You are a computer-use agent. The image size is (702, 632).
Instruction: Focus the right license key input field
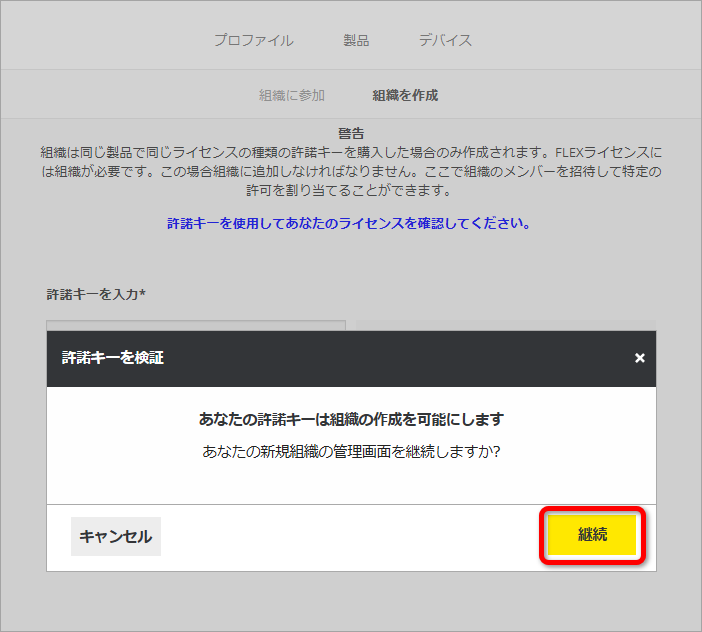(x=505, y=325)
